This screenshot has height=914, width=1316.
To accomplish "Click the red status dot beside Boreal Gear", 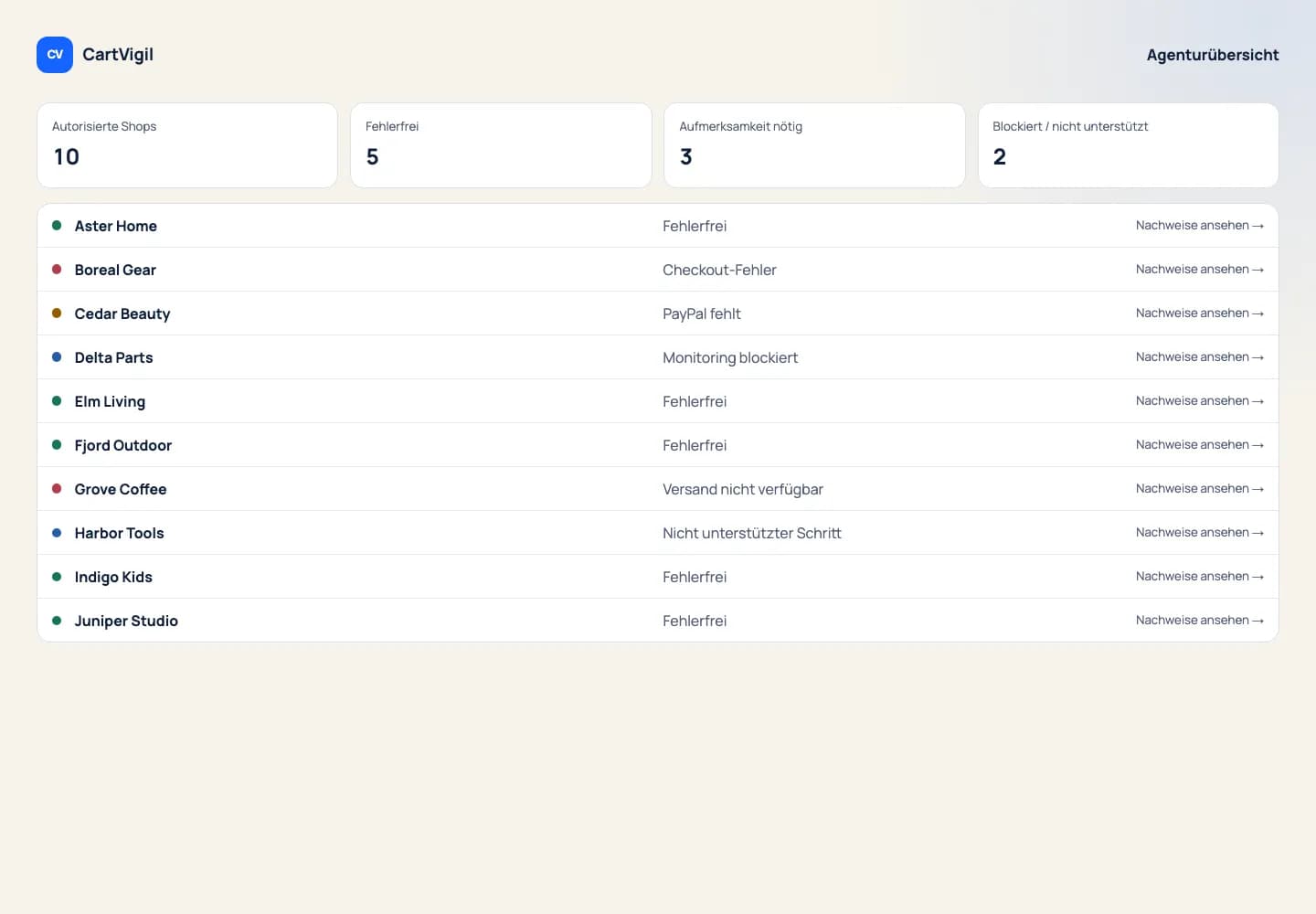I will pyautogui.click(x=57, y=269).
